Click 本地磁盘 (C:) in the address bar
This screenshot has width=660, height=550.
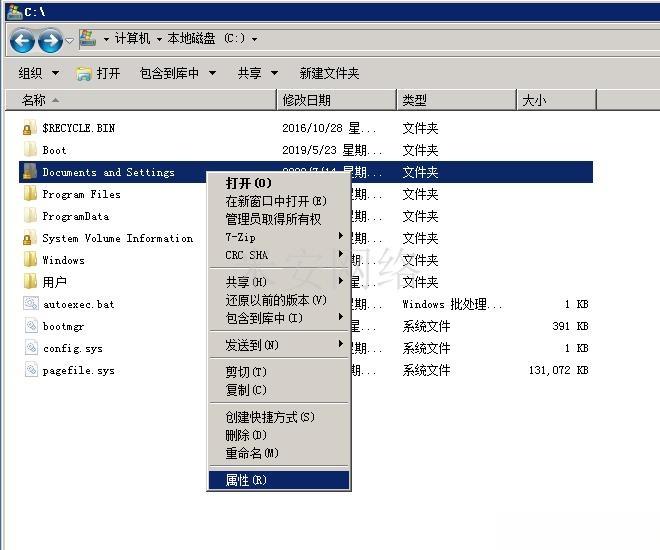(205, 39)
